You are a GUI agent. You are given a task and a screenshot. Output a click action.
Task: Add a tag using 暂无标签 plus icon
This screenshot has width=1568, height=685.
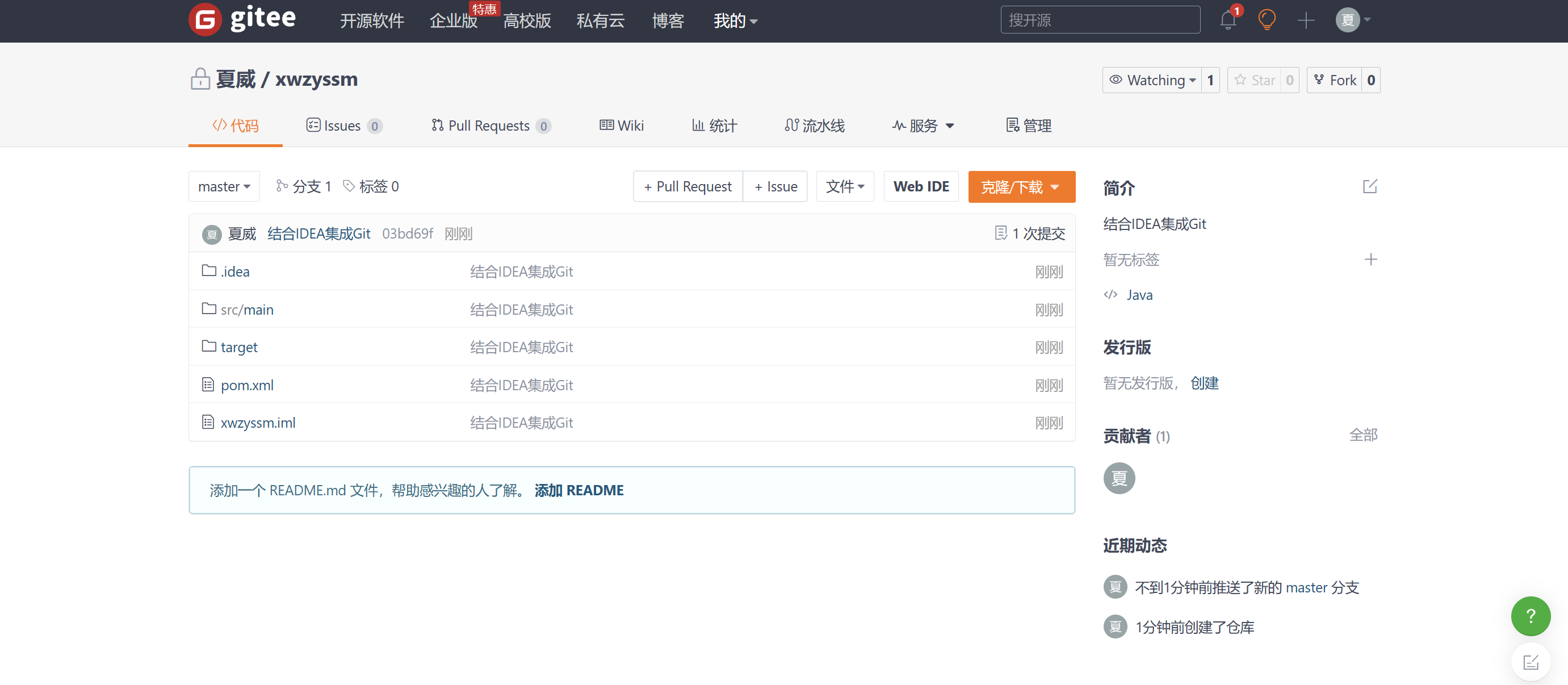tap(1370, 260)
